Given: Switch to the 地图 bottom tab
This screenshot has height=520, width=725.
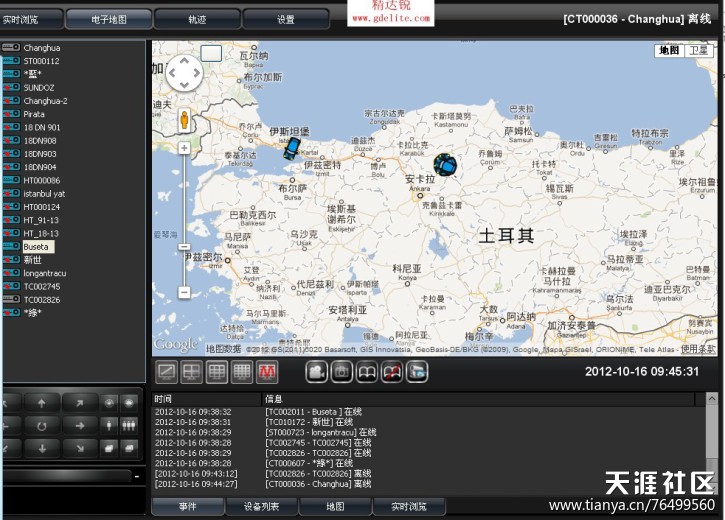Looking at the screenshot, I should point(335,507).
